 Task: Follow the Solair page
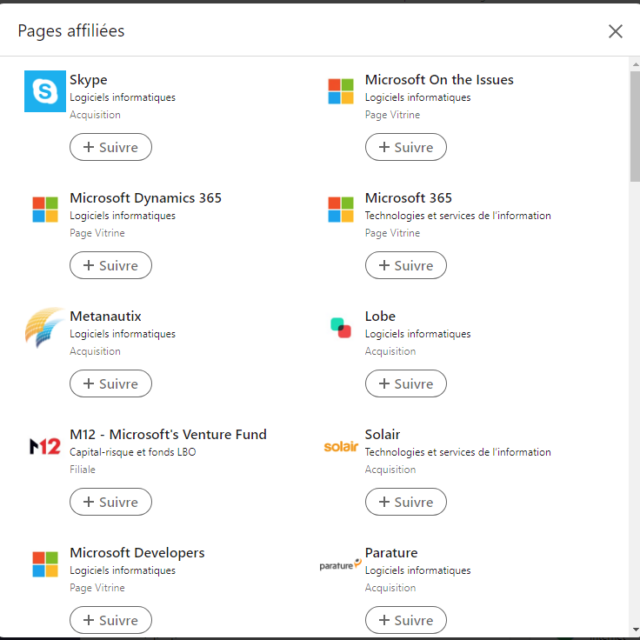tap(406, 502)
